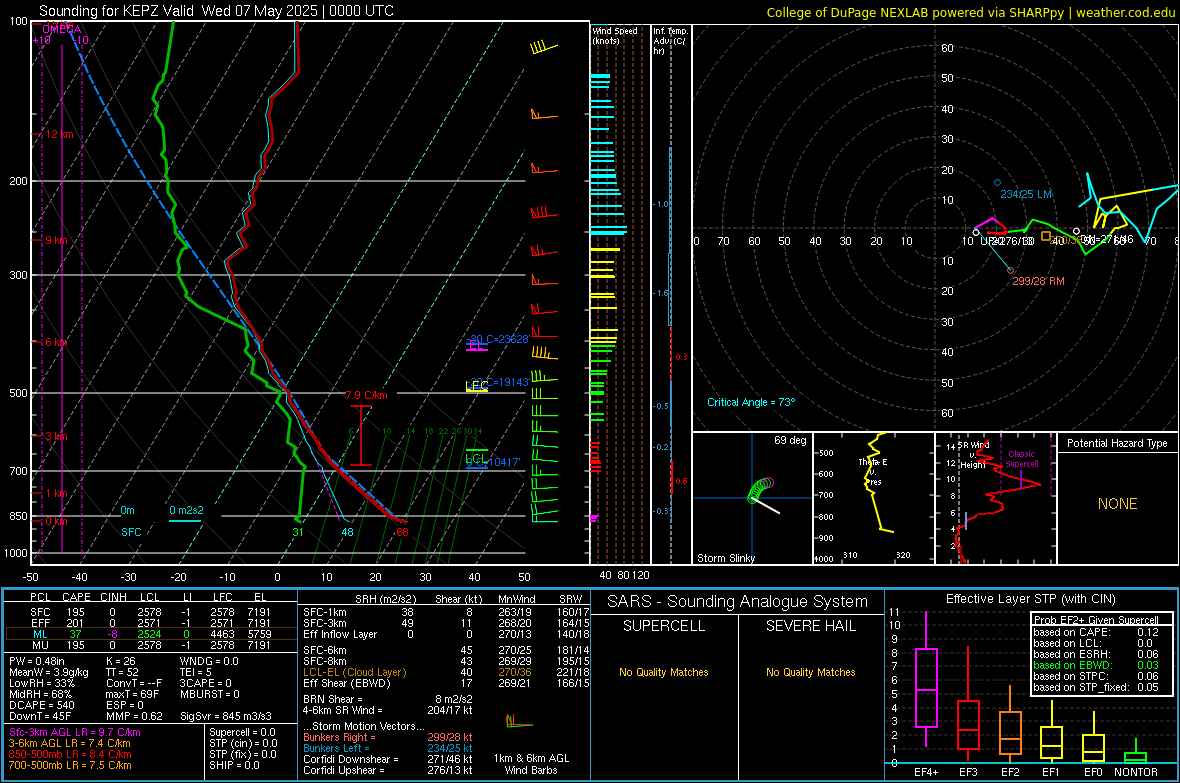This screenshot has width=1180, height=783.
Task: Click the '0 m2s2' effective SRH label
Action: (x=186, y=510)
